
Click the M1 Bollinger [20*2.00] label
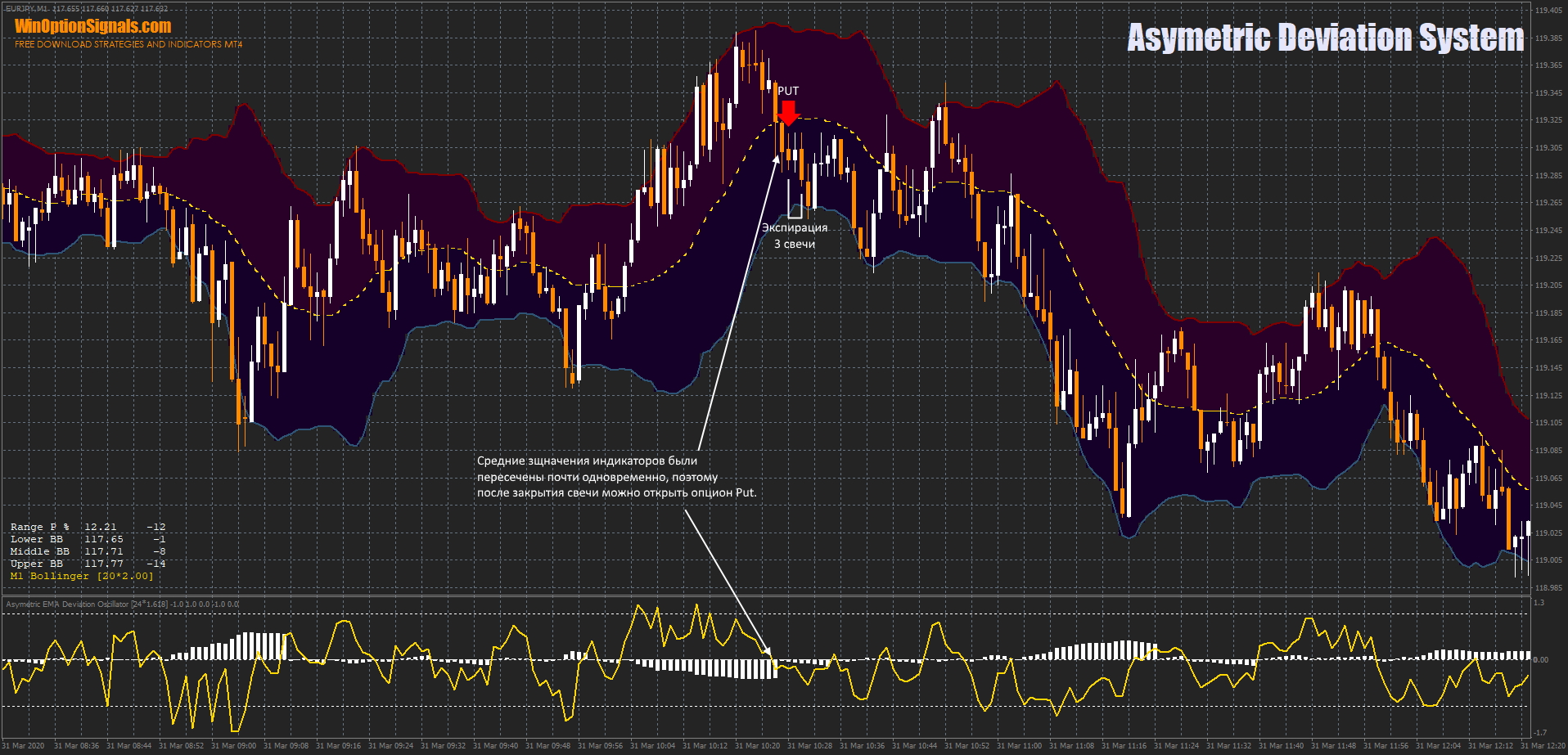click(82, 576)
